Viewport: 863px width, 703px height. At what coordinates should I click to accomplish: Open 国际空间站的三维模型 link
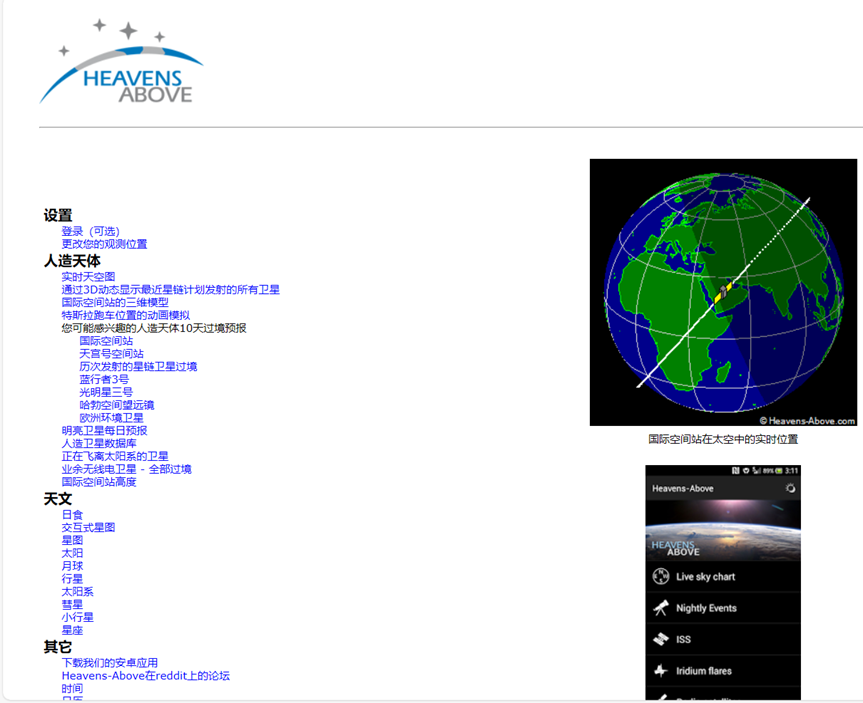tap(115, 302)
